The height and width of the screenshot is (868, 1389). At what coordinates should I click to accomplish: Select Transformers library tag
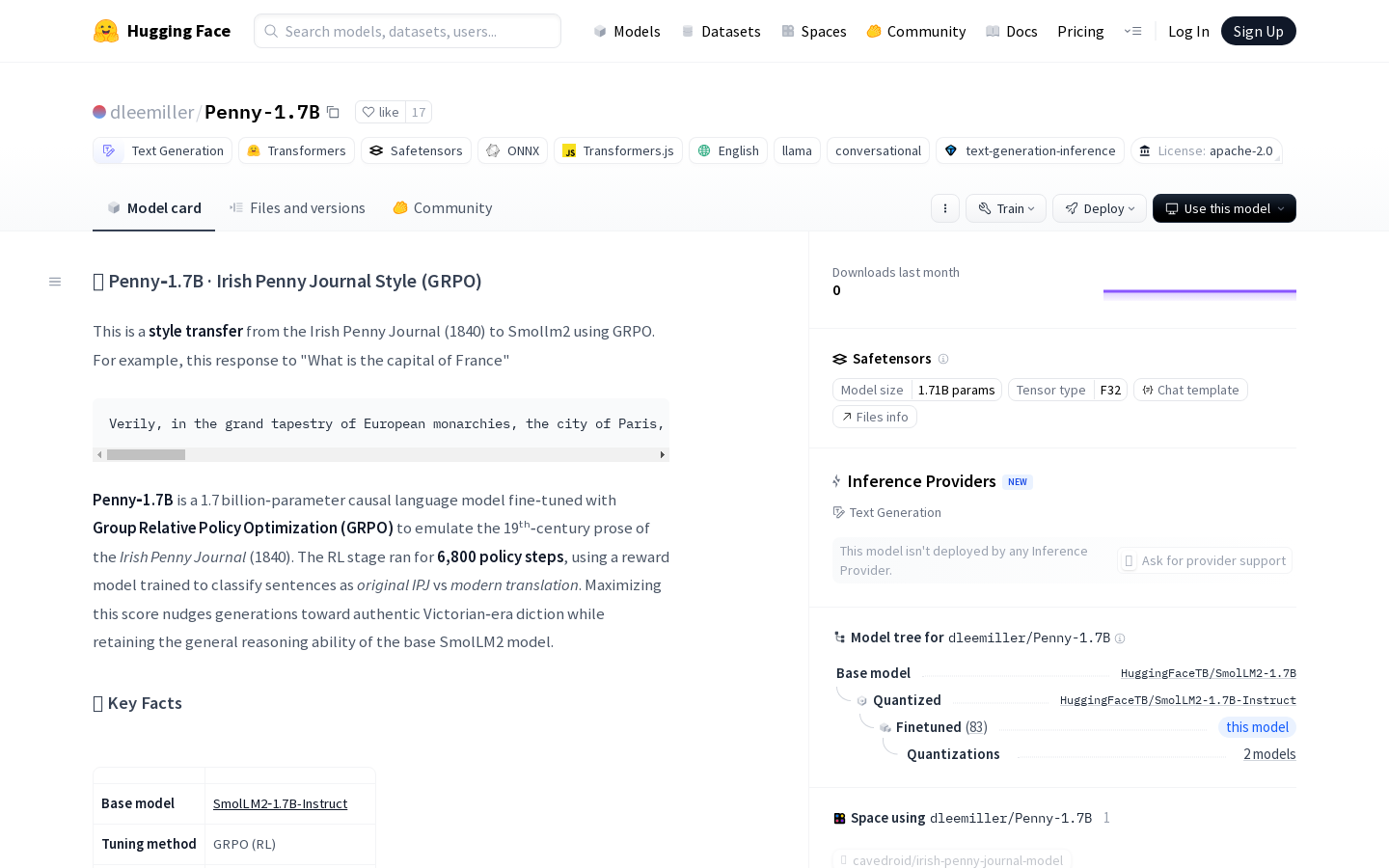[296, 150]
